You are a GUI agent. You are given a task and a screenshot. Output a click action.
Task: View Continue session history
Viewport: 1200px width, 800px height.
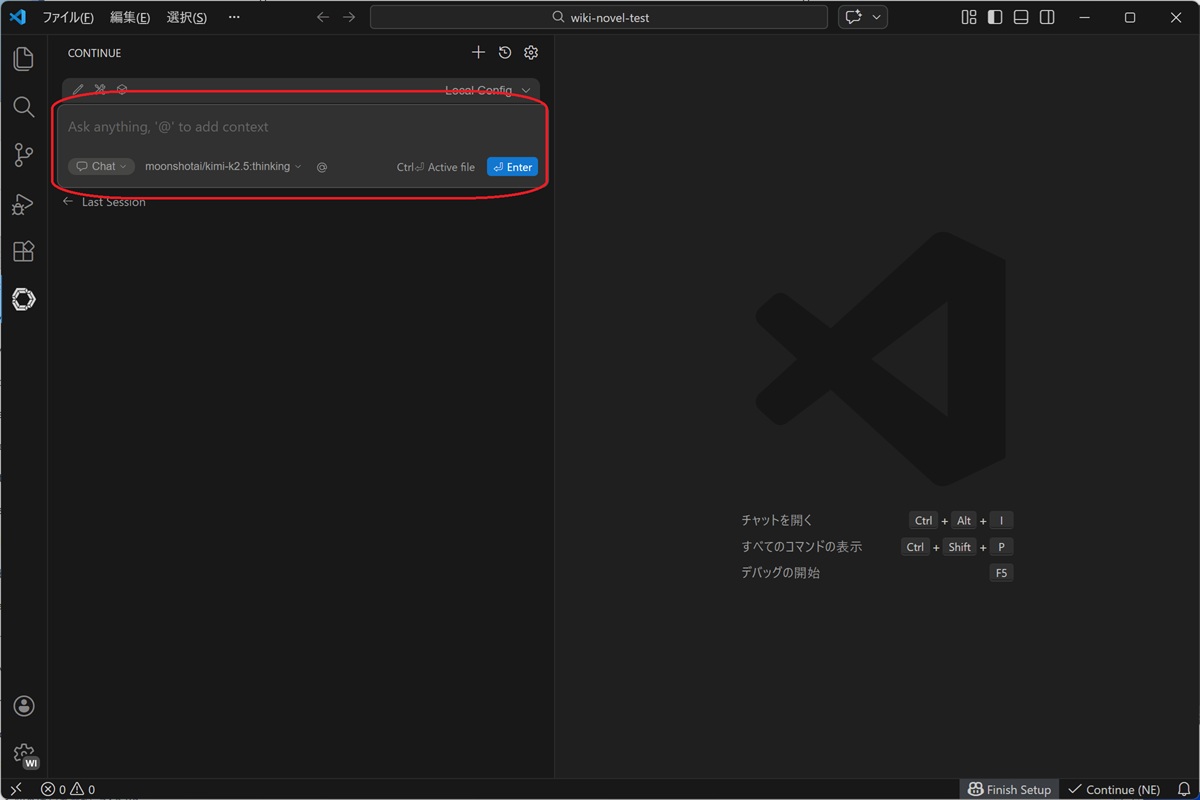point(505,53)
